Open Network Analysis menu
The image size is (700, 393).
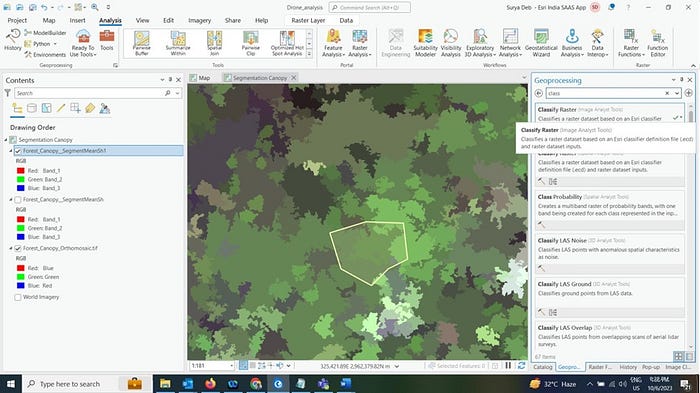coord(510,43)
